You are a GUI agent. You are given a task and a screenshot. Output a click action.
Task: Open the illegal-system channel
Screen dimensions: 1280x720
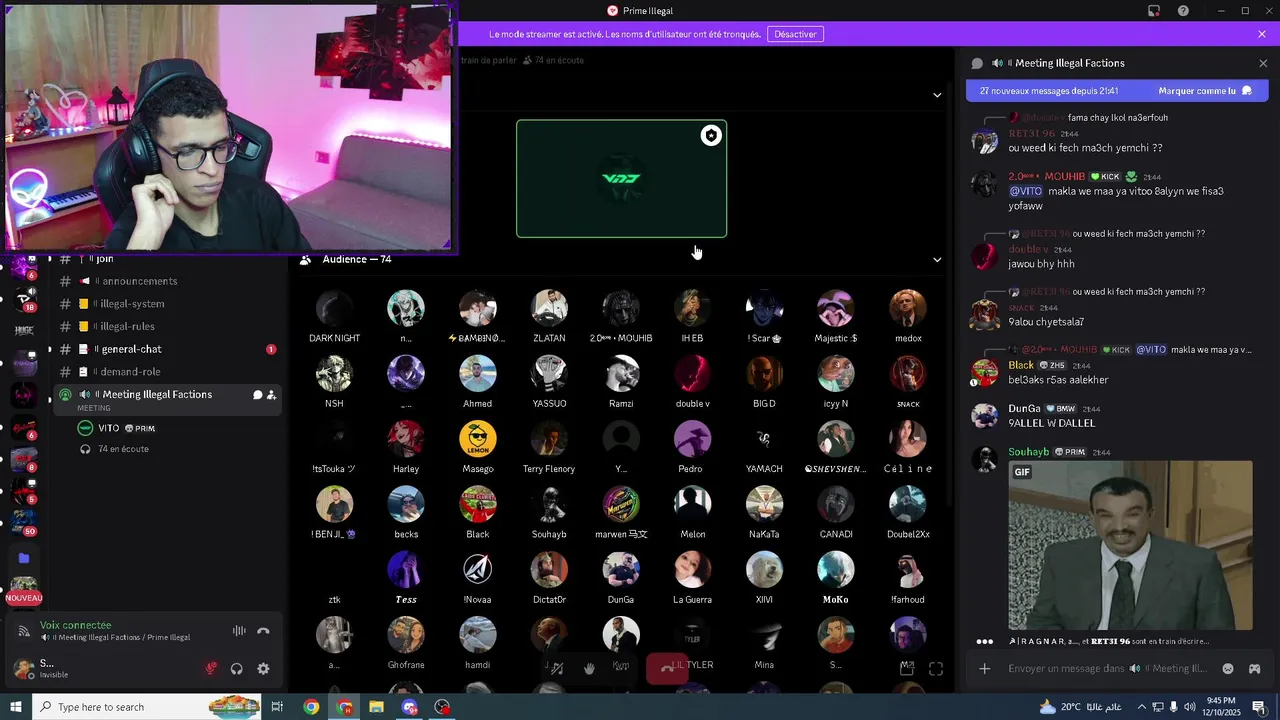point(167,304)
